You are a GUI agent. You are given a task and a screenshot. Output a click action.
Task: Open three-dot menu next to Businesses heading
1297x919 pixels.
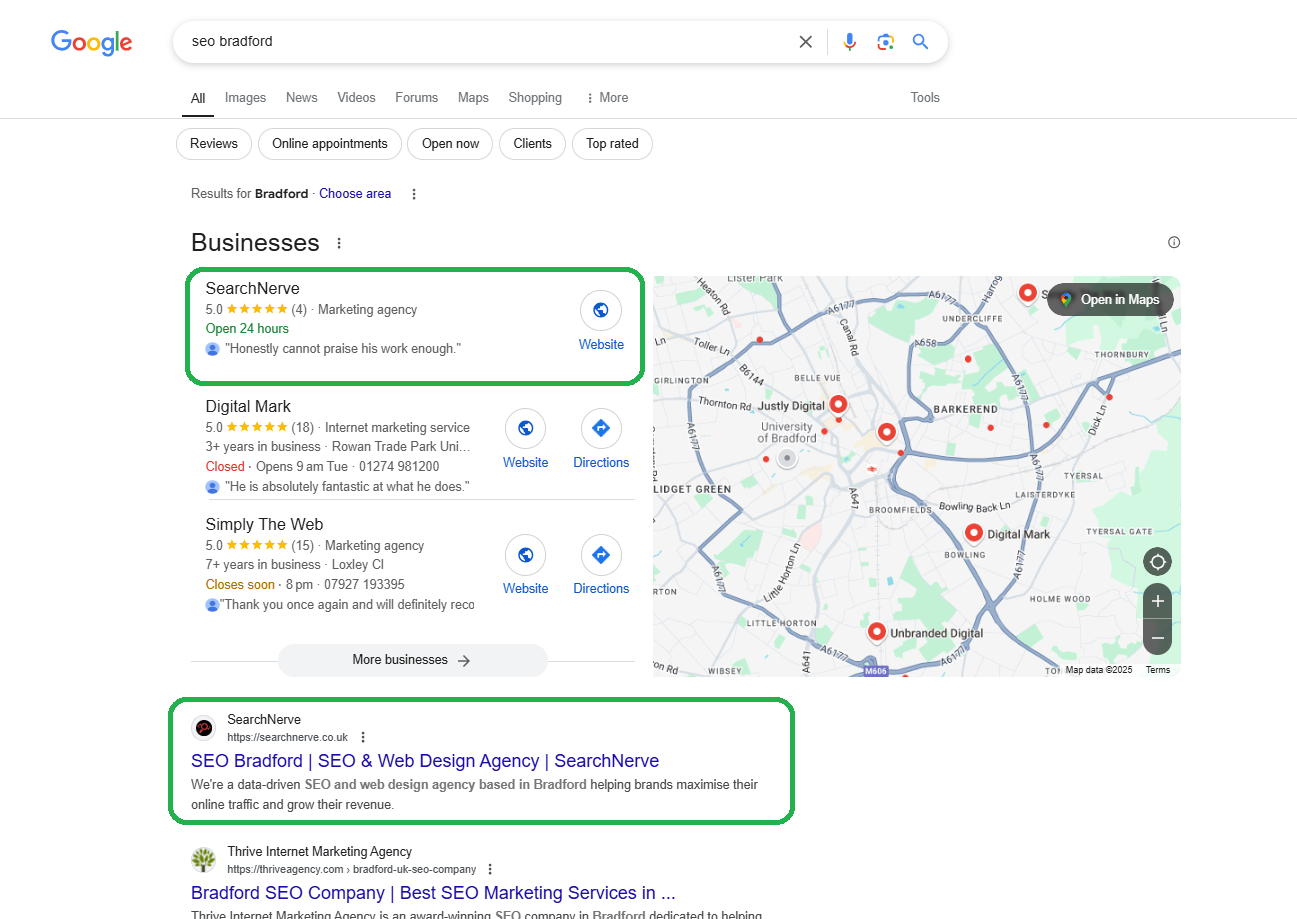click(339, 243)
